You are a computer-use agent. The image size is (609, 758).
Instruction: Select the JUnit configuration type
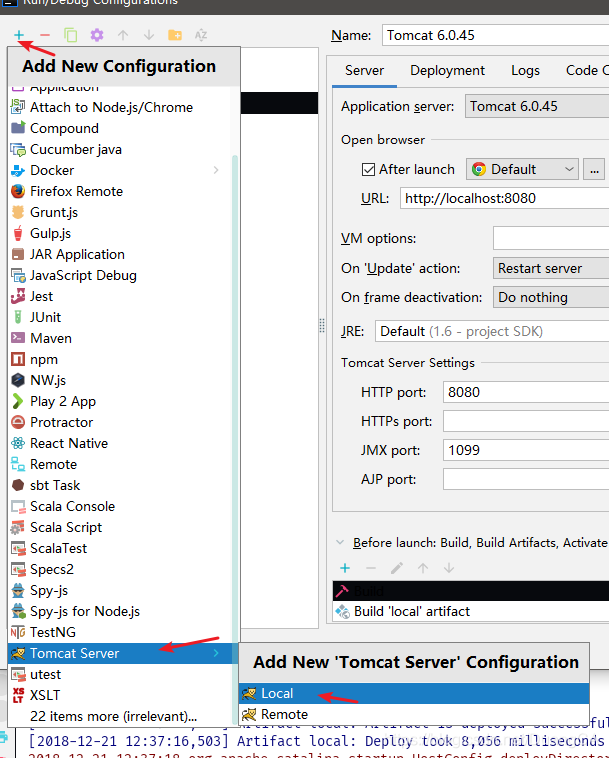pyautogui.click(x=120, y=317)
